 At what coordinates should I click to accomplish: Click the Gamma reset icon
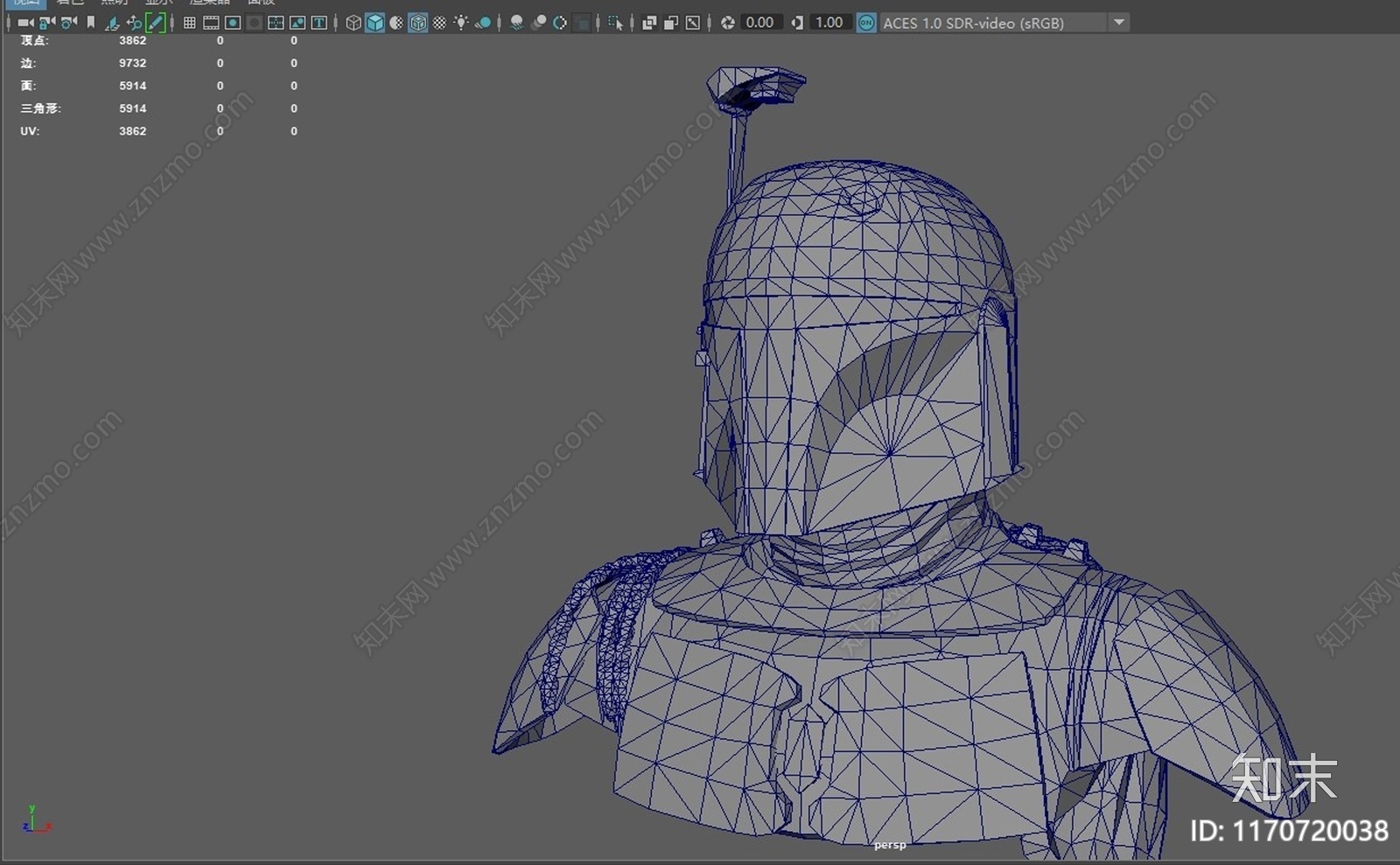(x=797, y=23)
